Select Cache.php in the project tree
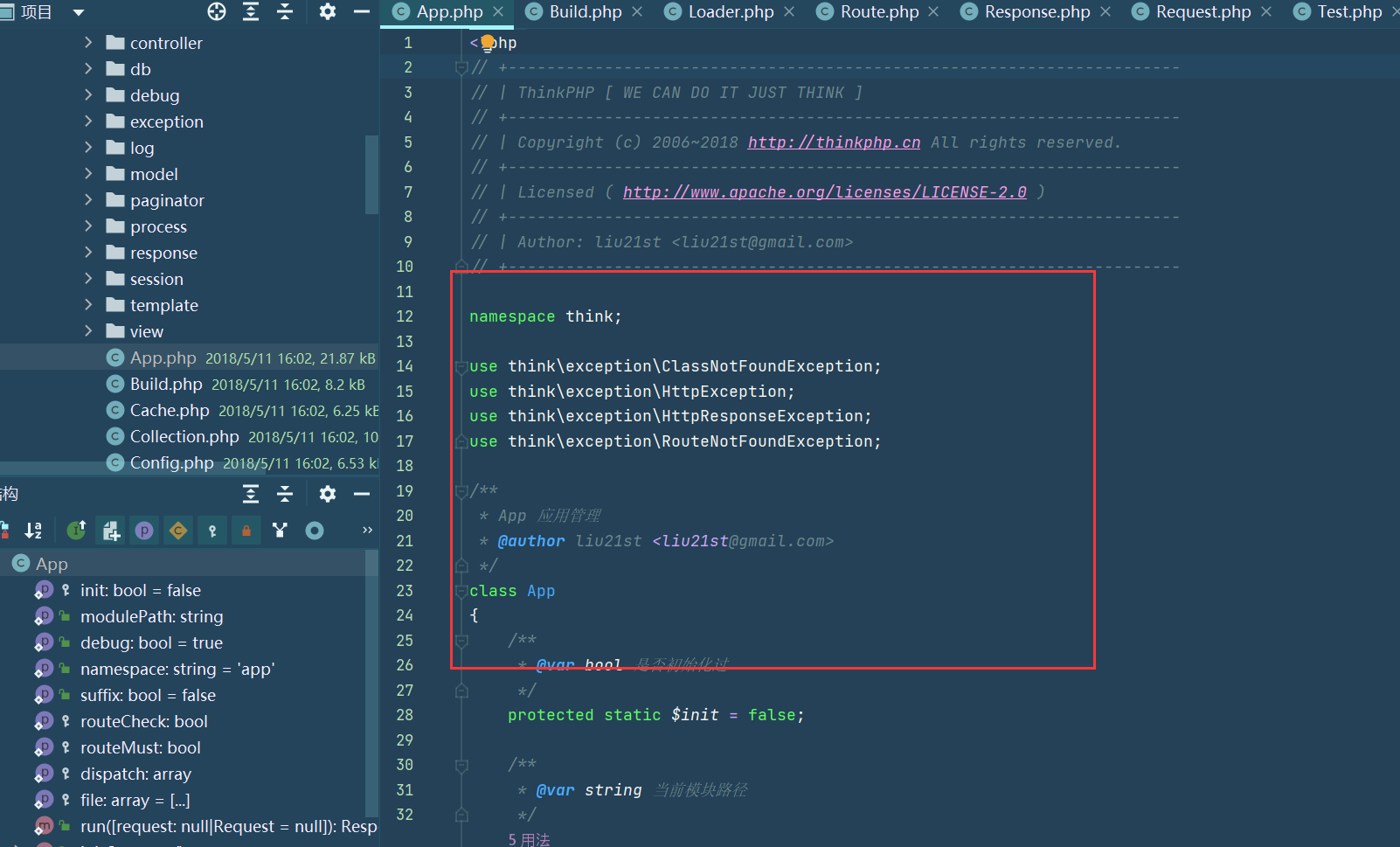Image resolution: width=1400 pixels, height=847 pixels. coord(170,410)
